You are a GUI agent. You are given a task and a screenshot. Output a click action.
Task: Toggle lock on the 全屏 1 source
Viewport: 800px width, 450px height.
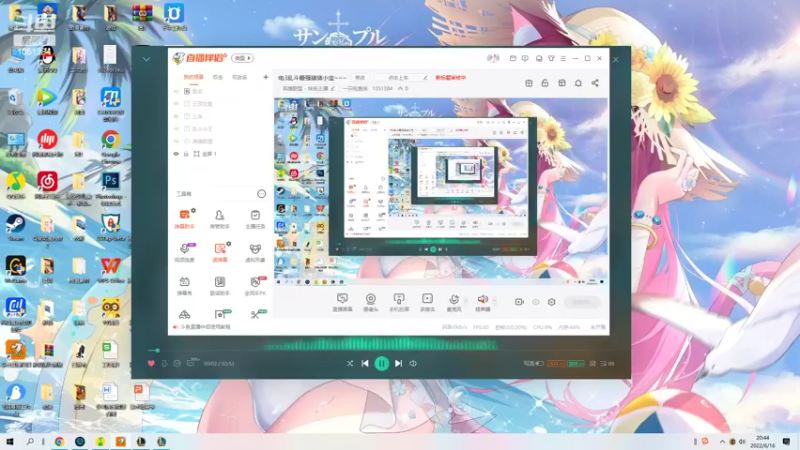tap(186, 154)
